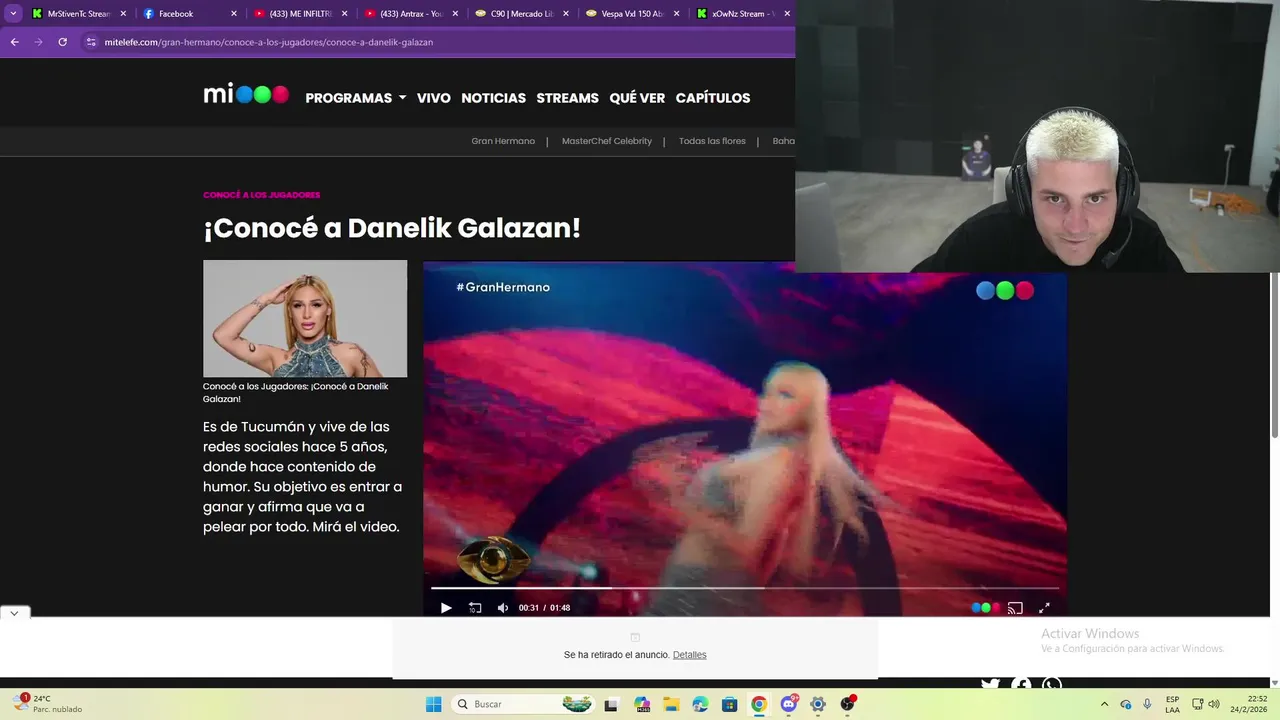Switch to the C90 Mercado Libre tab
Viewport: 1280px width, 720px height.
pyautogui.click(x=522, y=14)
